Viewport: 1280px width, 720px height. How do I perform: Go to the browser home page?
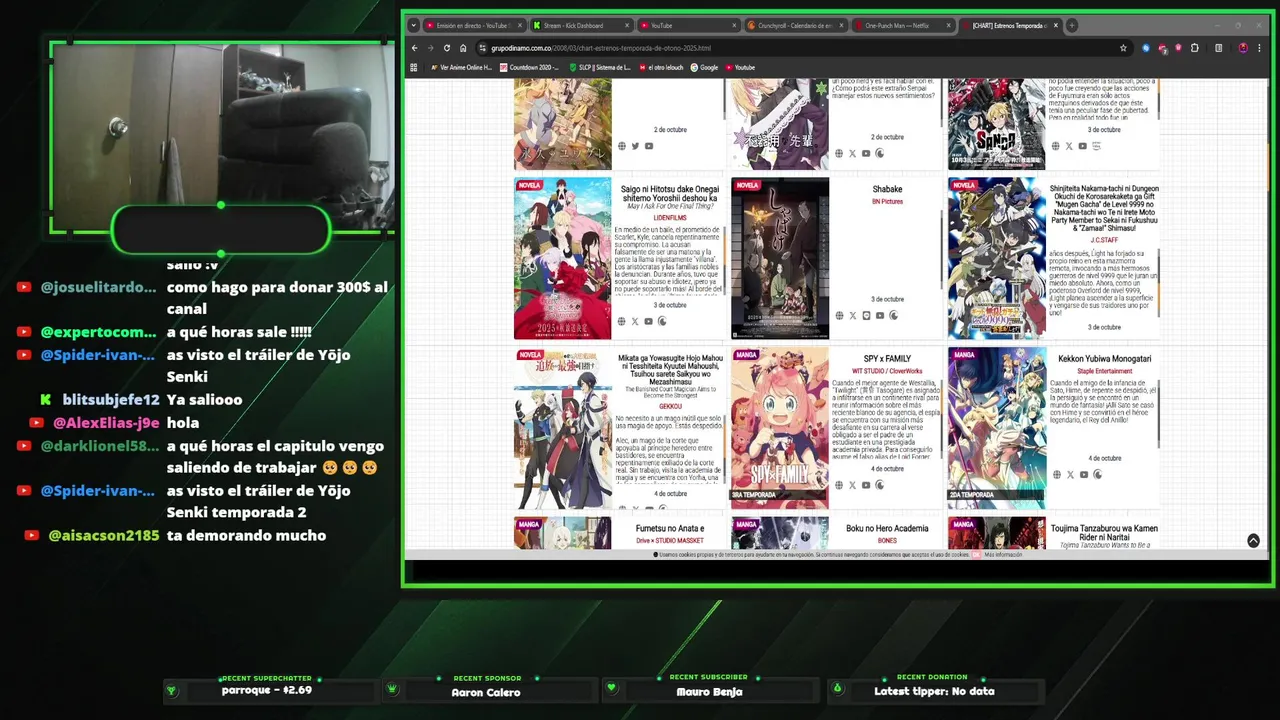[463, 48]
